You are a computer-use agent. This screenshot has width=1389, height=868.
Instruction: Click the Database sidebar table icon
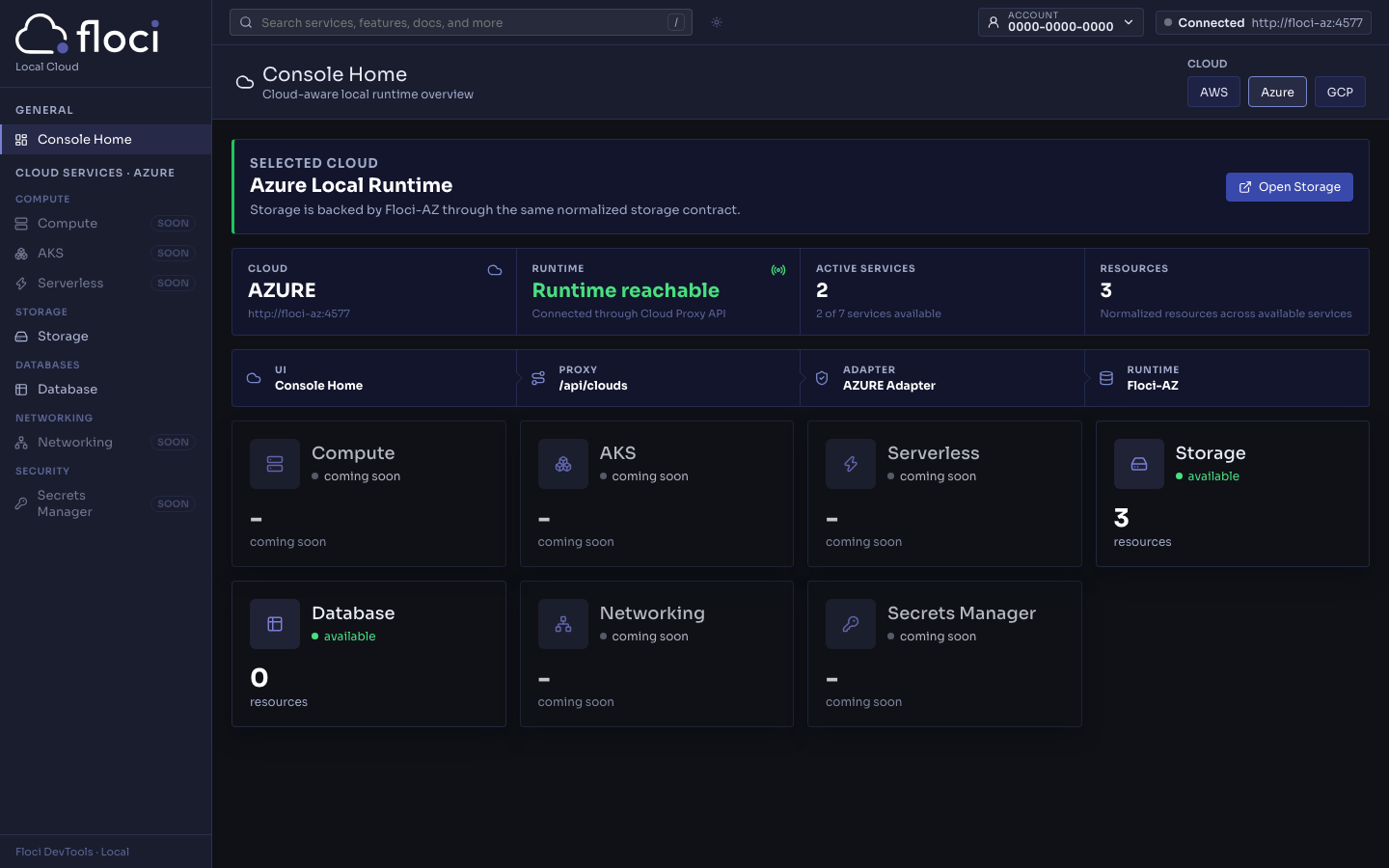(x=21, y=390)
